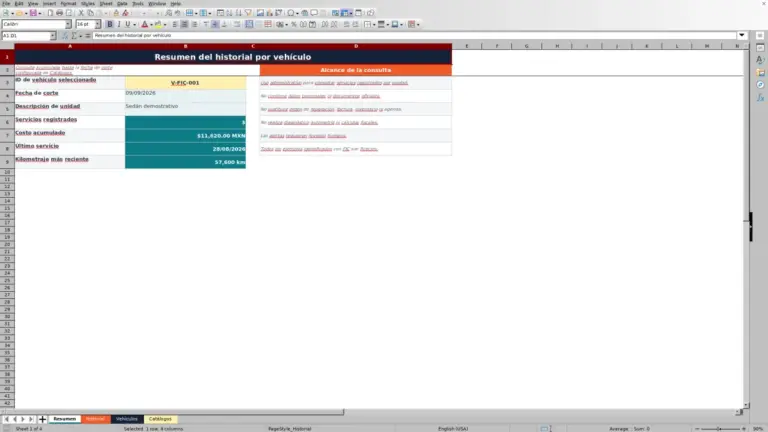Open the Data menu
This screenshot has width=768, height=432.
pyautogui.click(x=122, y=3)
